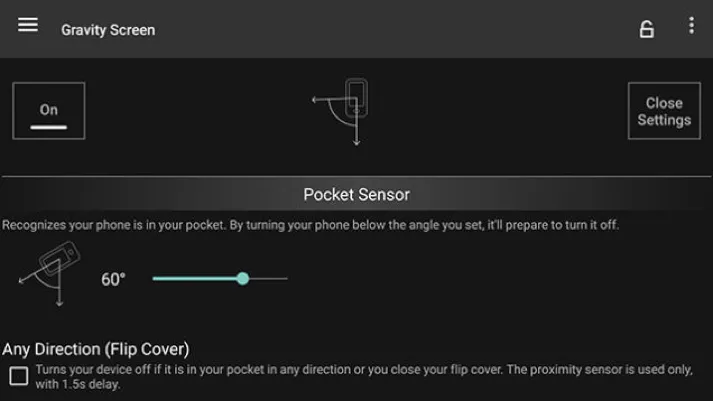The image size is (713, 401).
Task: Tap the white underline under On
Action: (x=49, y=127)
